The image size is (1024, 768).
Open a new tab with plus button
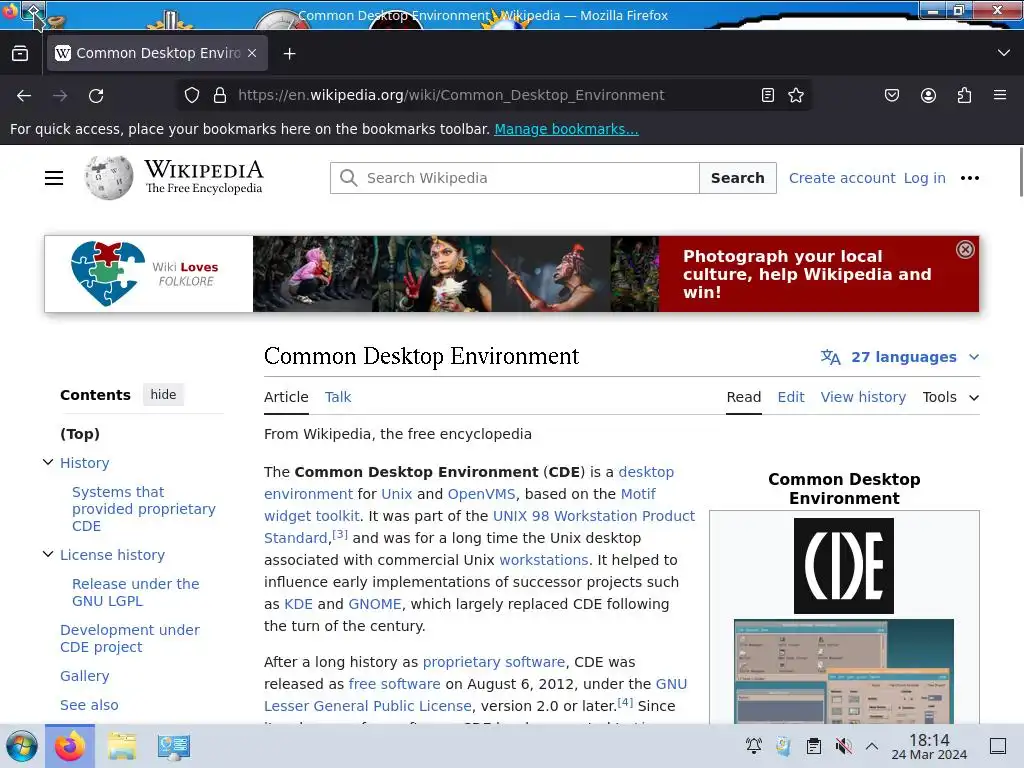click(x=289, y=54)
